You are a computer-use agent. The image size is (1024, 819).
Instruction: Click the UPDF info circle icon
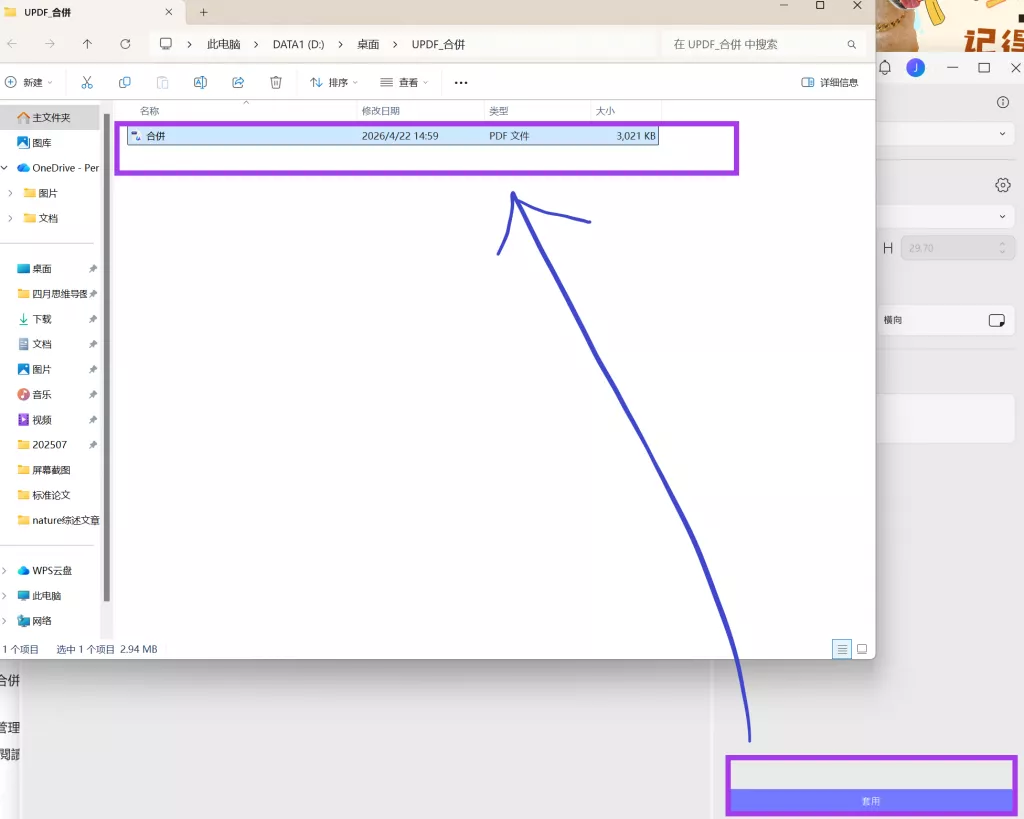coord(1003,102)
